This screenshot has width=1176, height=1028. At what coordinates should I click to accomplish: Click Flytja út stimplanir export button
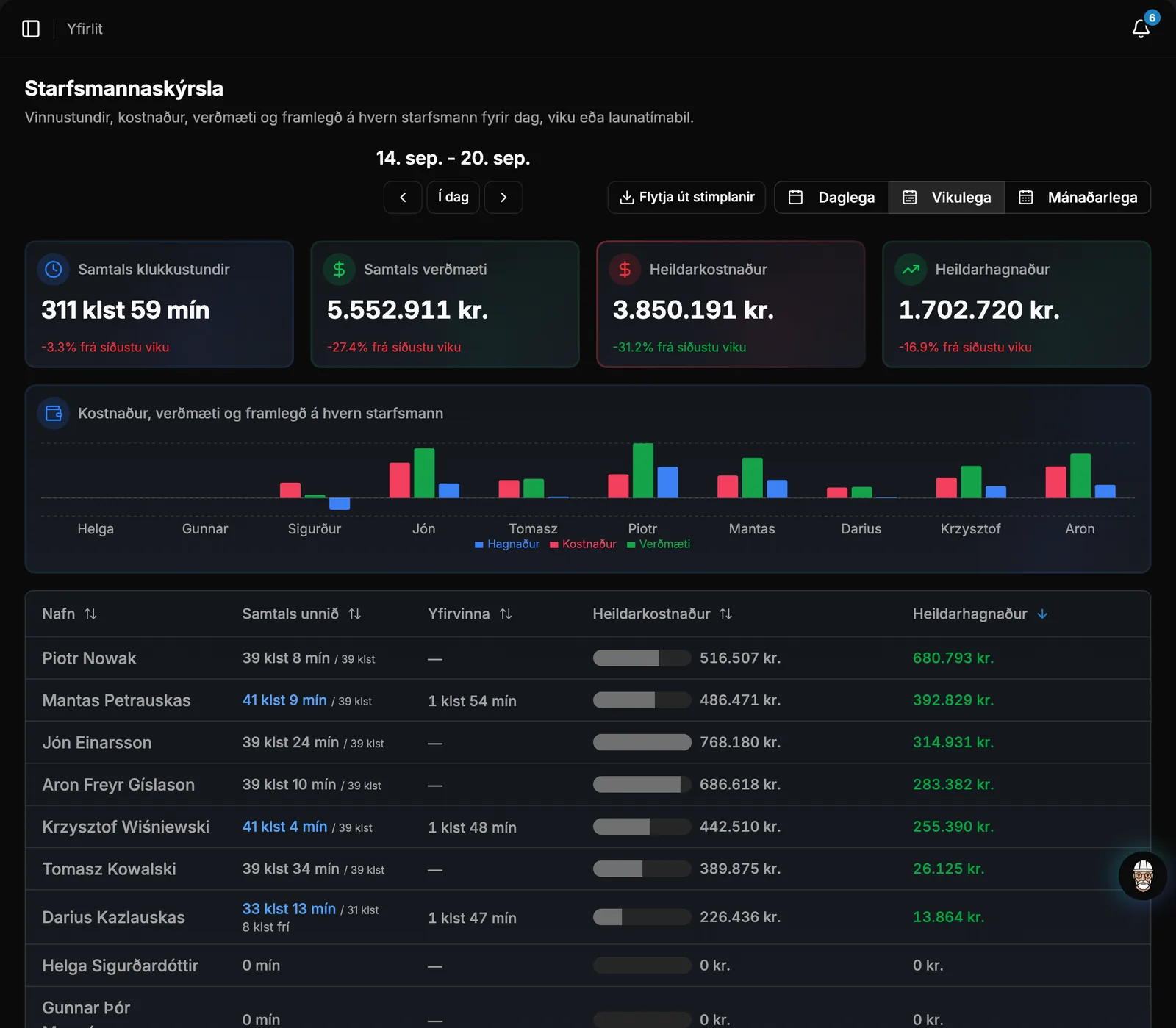point(686,197)
